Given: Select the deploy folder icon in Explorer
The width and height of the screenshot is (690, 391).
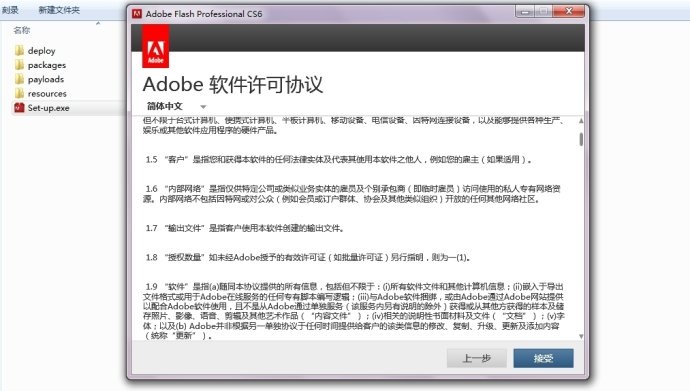Looking at the screenshot, I should tap(19, 51).
